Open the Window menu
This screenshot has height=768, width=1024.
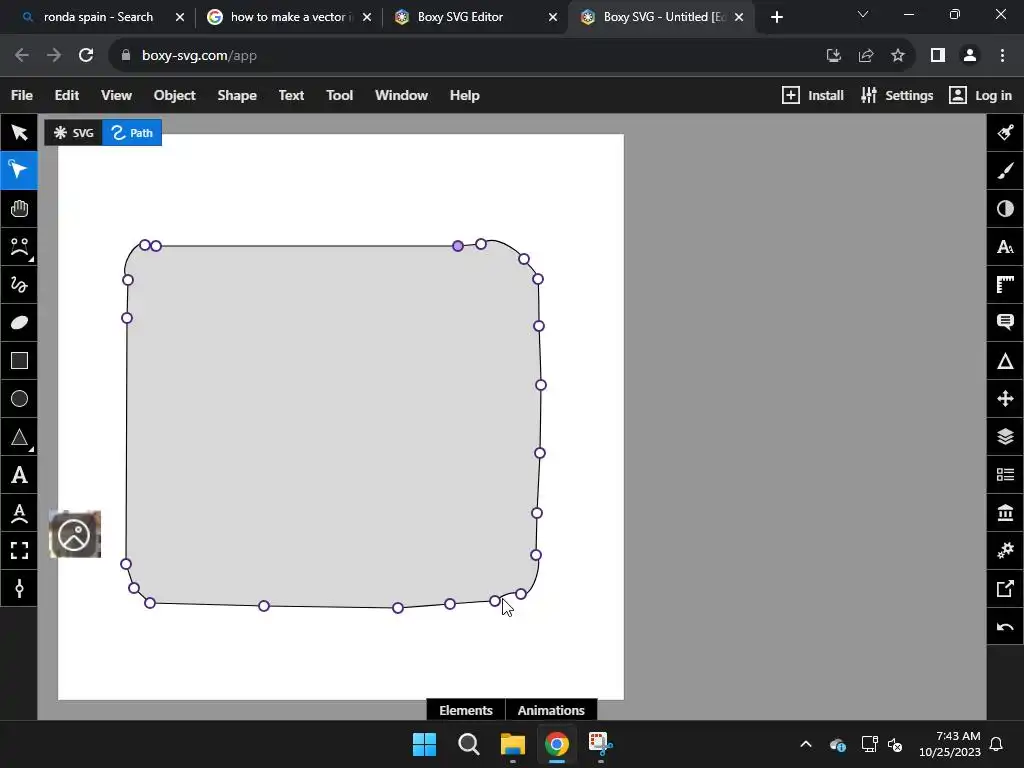(401, 95)
